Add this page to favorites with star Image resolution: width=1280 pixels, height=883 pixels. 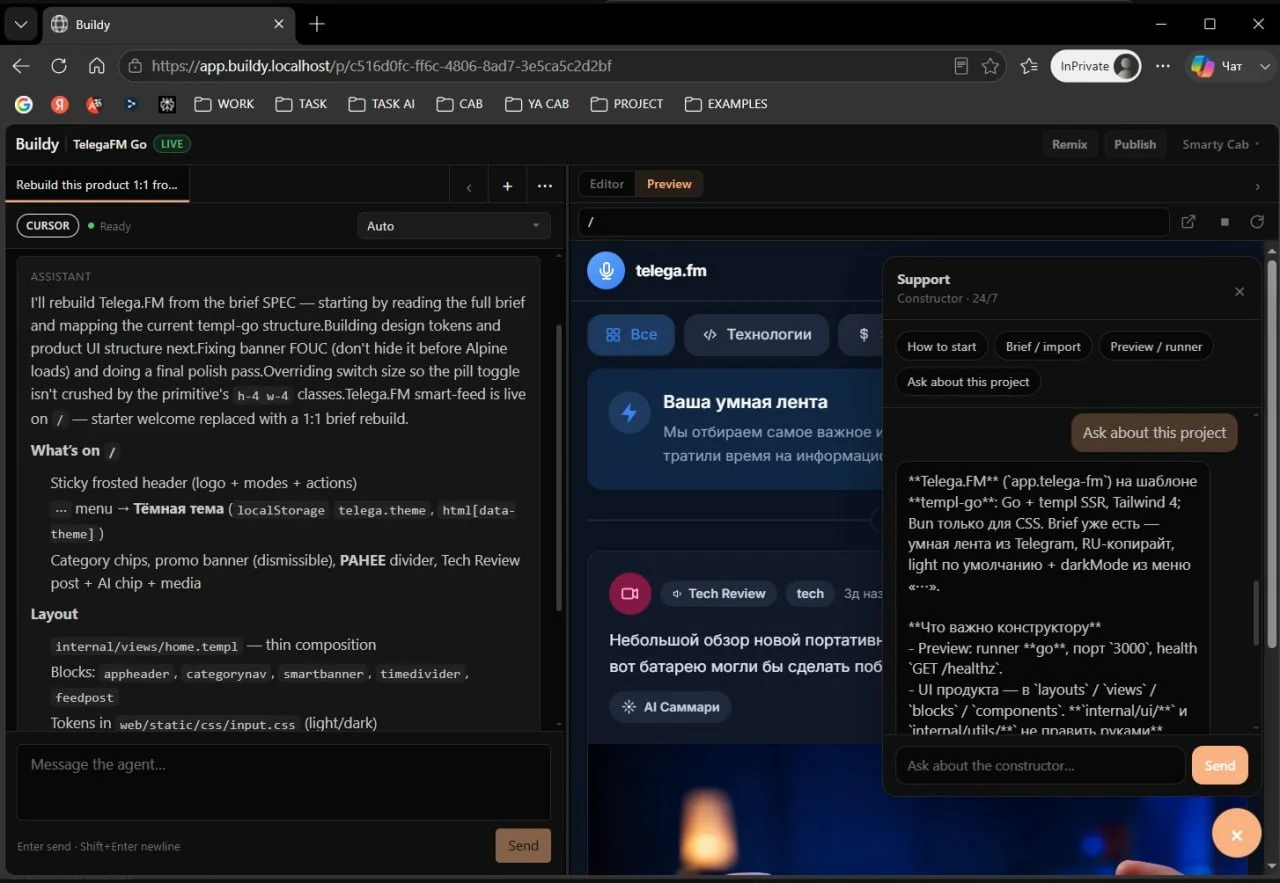pos(990,66)
